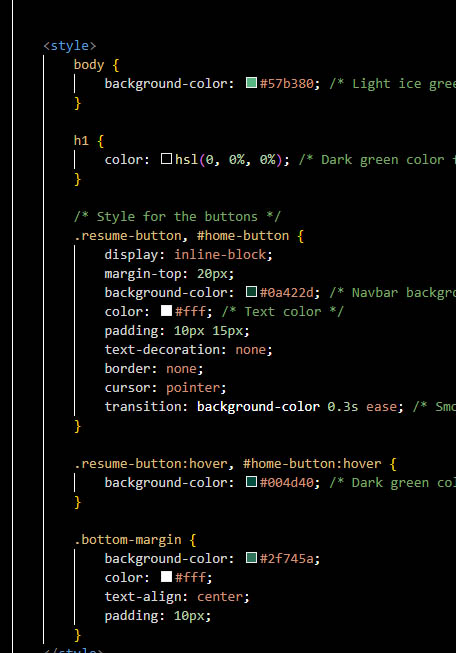
Task: Place cursor on text-decoration: none line
Action: pos(189,349)
